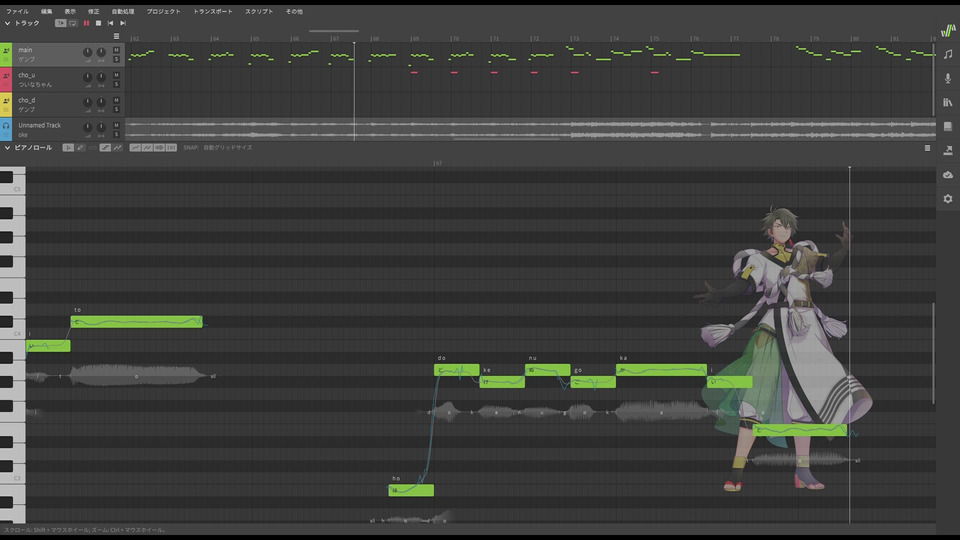This screenshot has height=540, width=960.
Task: Click the track area horizontal scrollbar
Action: tap(506, 139)
